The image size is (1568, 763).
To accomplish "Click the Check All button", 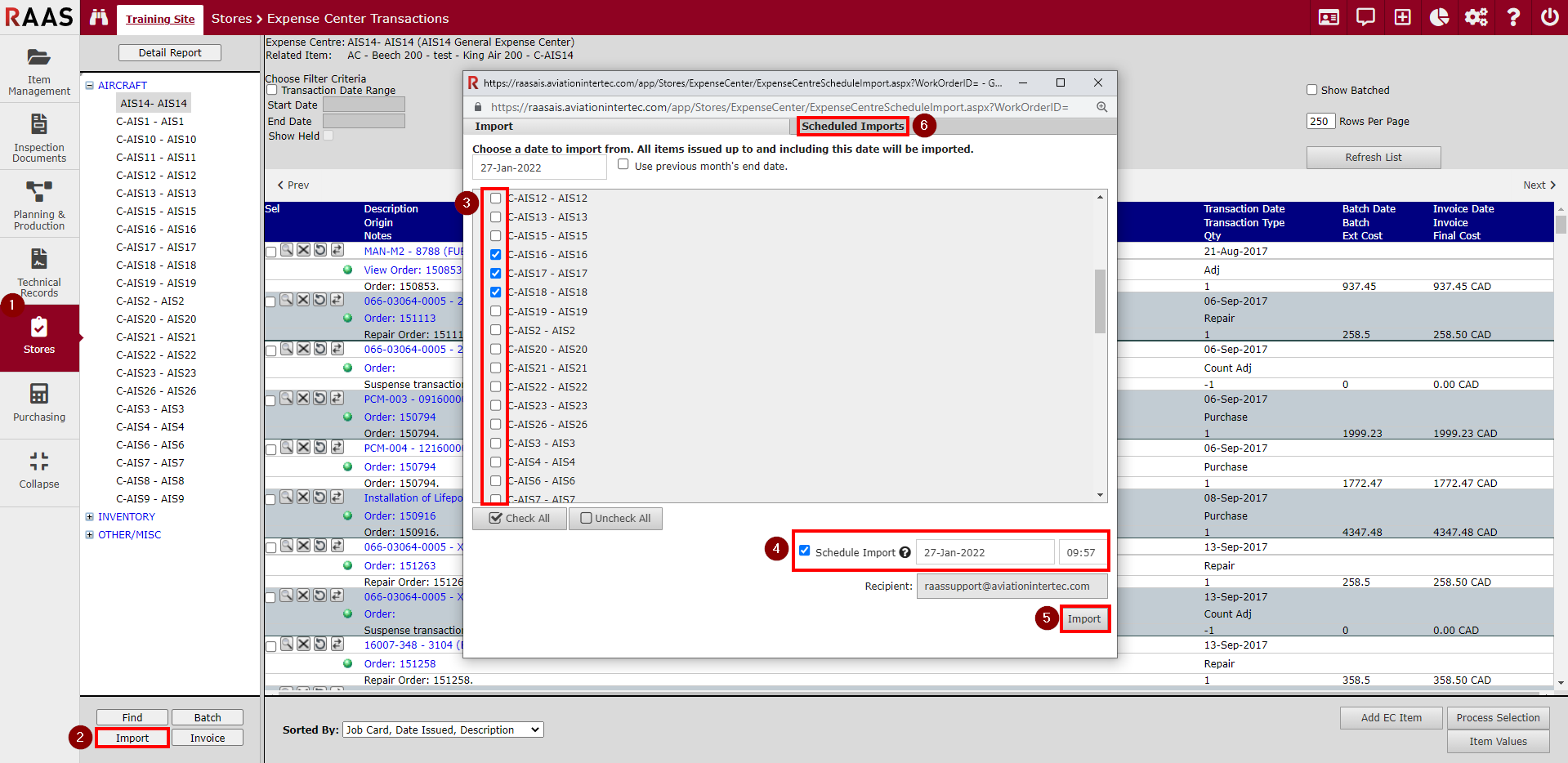I will pyautogui.click(x=520, y=519).
